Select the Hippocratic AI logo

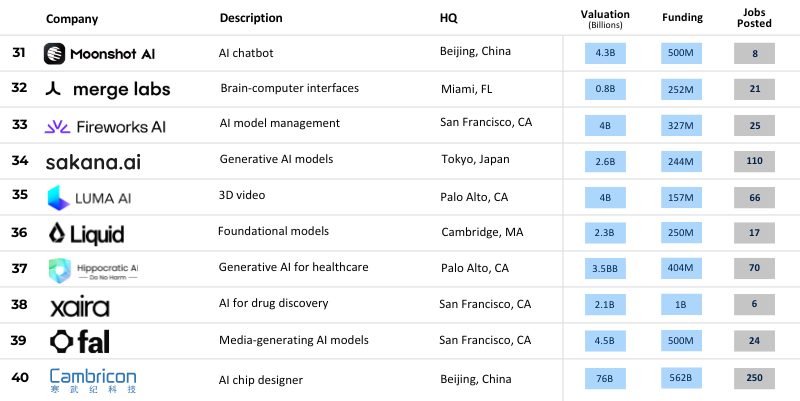(x=93, y=271)
